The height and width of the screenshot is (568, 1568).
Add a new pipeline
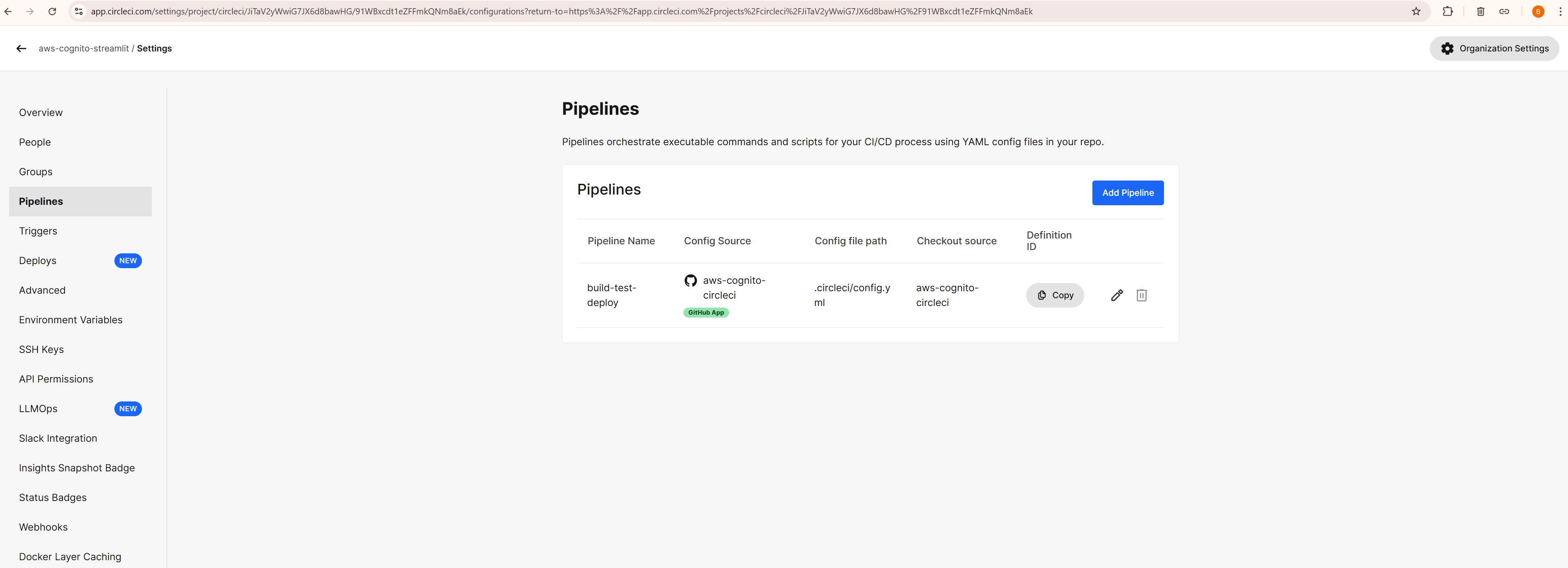(x=1127, y=192)
